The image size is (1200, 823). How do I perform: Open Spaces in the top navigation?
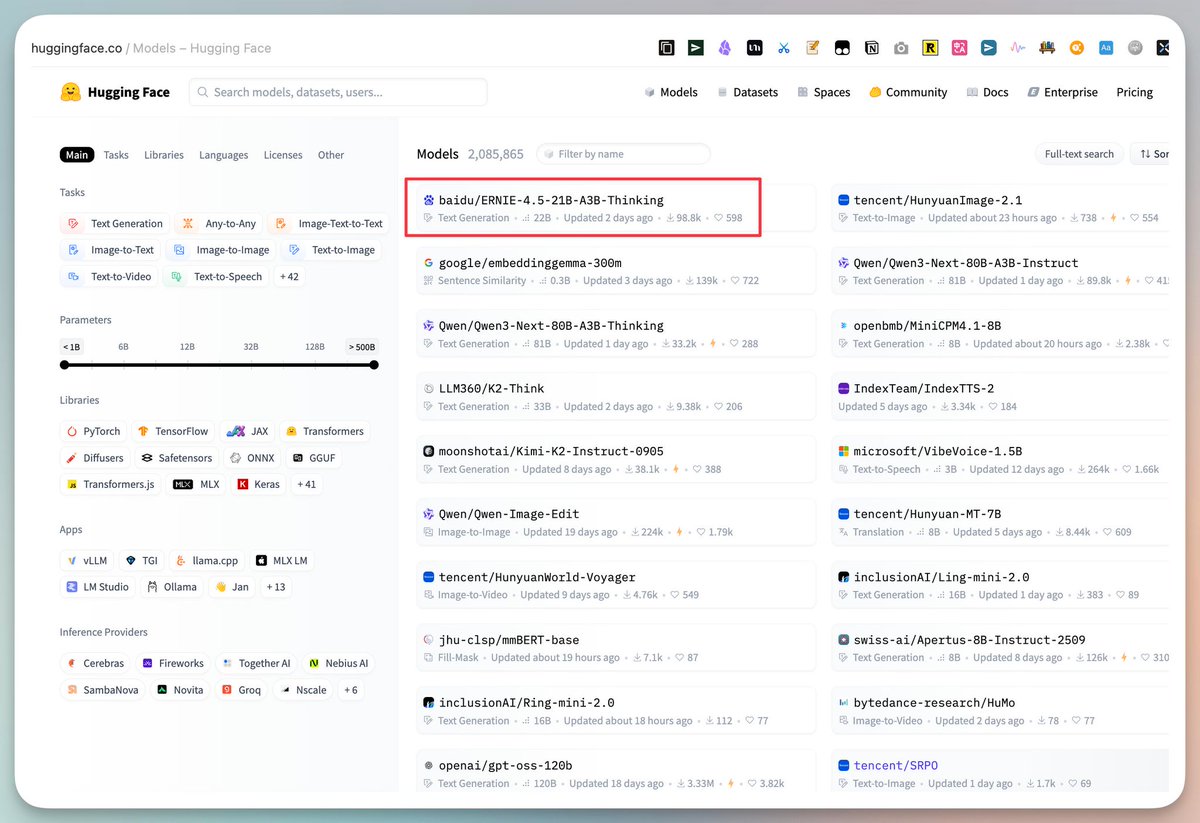(x=823, y=92)
